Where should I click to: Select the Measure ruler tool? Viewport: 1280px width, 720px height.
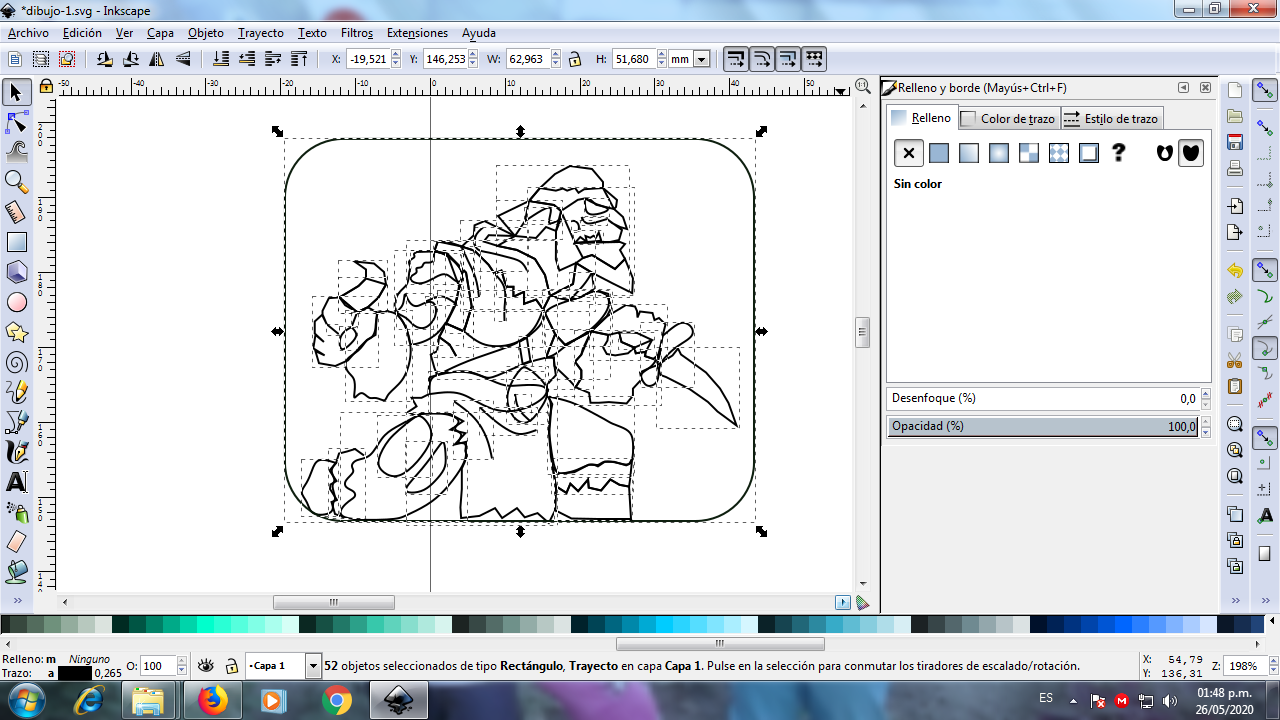pos(16,212)
